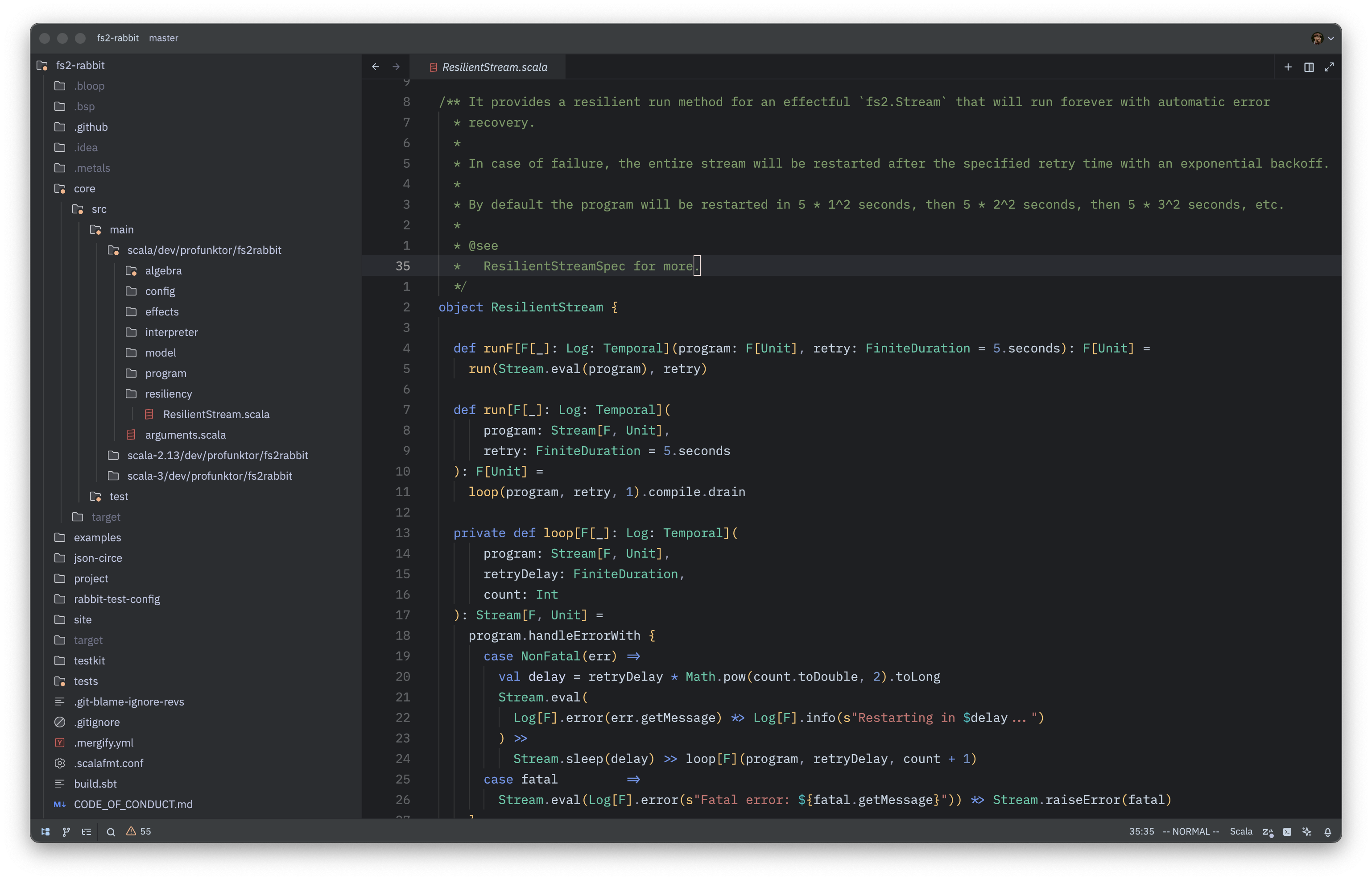The height and width of the screenshot is (880, 1372).
Task: Toggle the terminal panel icon
Action: pyautogui.click(x=1287, y=831)
